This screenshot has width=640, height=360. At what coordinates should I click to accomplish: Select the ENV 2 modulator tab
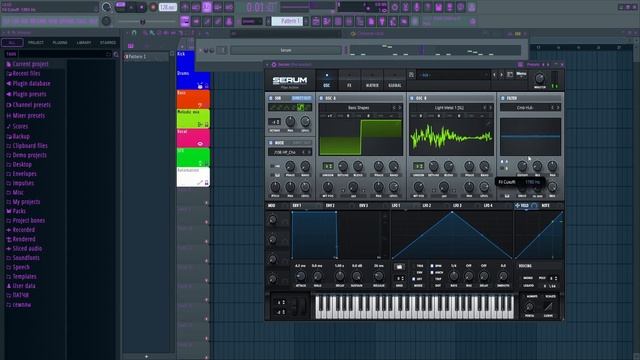pyautogui.click(x=330, y=206)
